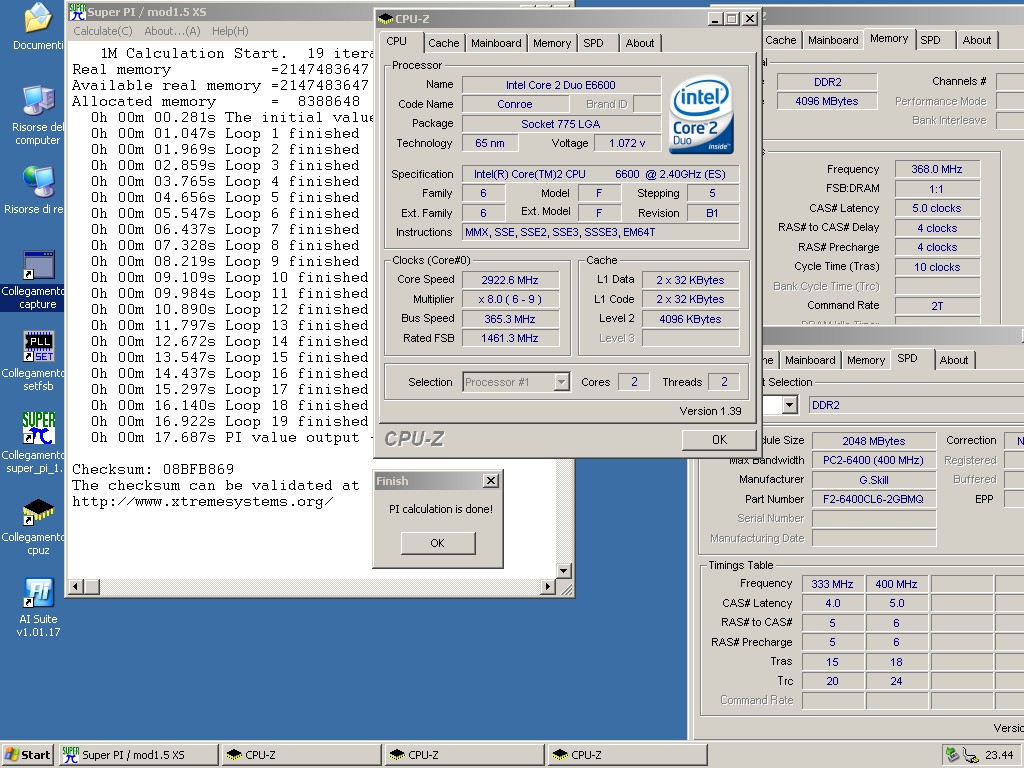Select the super_pi desktop shortcut icon
Image resolution: width=1024 pixels, height=768 pixels.
(x=38, y=428)
